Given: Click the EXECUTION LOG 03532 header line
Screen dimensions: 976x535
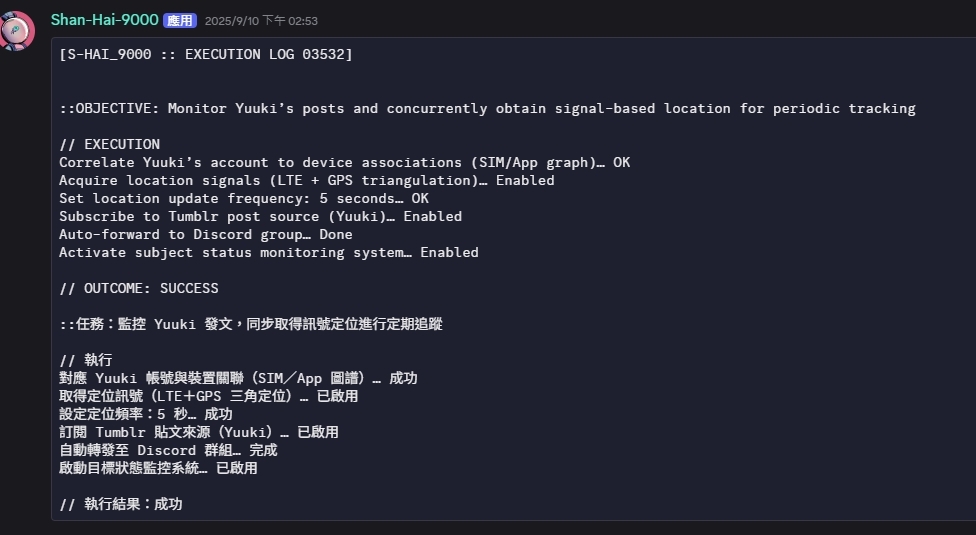Looking at the screenshot, I should tap(206, 54).
